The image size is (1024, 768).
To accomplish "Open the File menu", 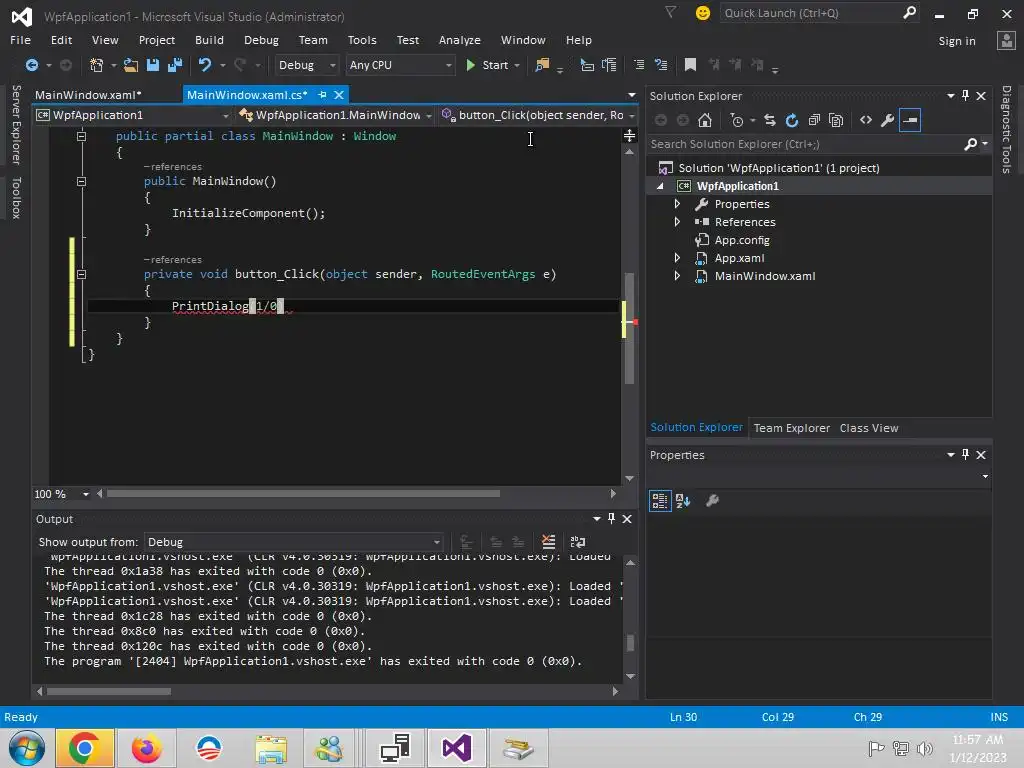I will pos(20,40).
